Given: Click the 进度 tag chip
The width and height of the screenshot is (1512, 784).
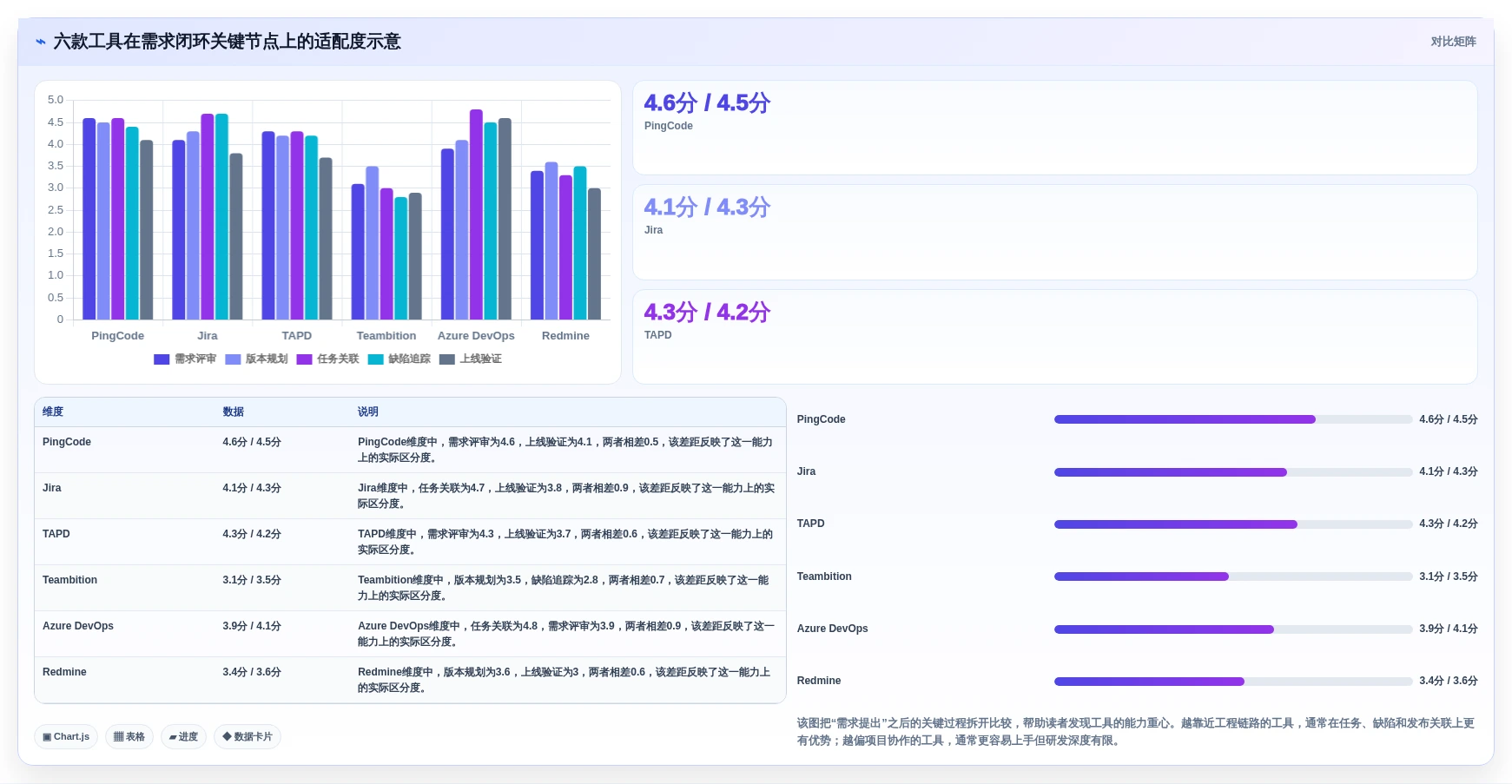Looking at the screenshot, I should click(x=183, y=736).
